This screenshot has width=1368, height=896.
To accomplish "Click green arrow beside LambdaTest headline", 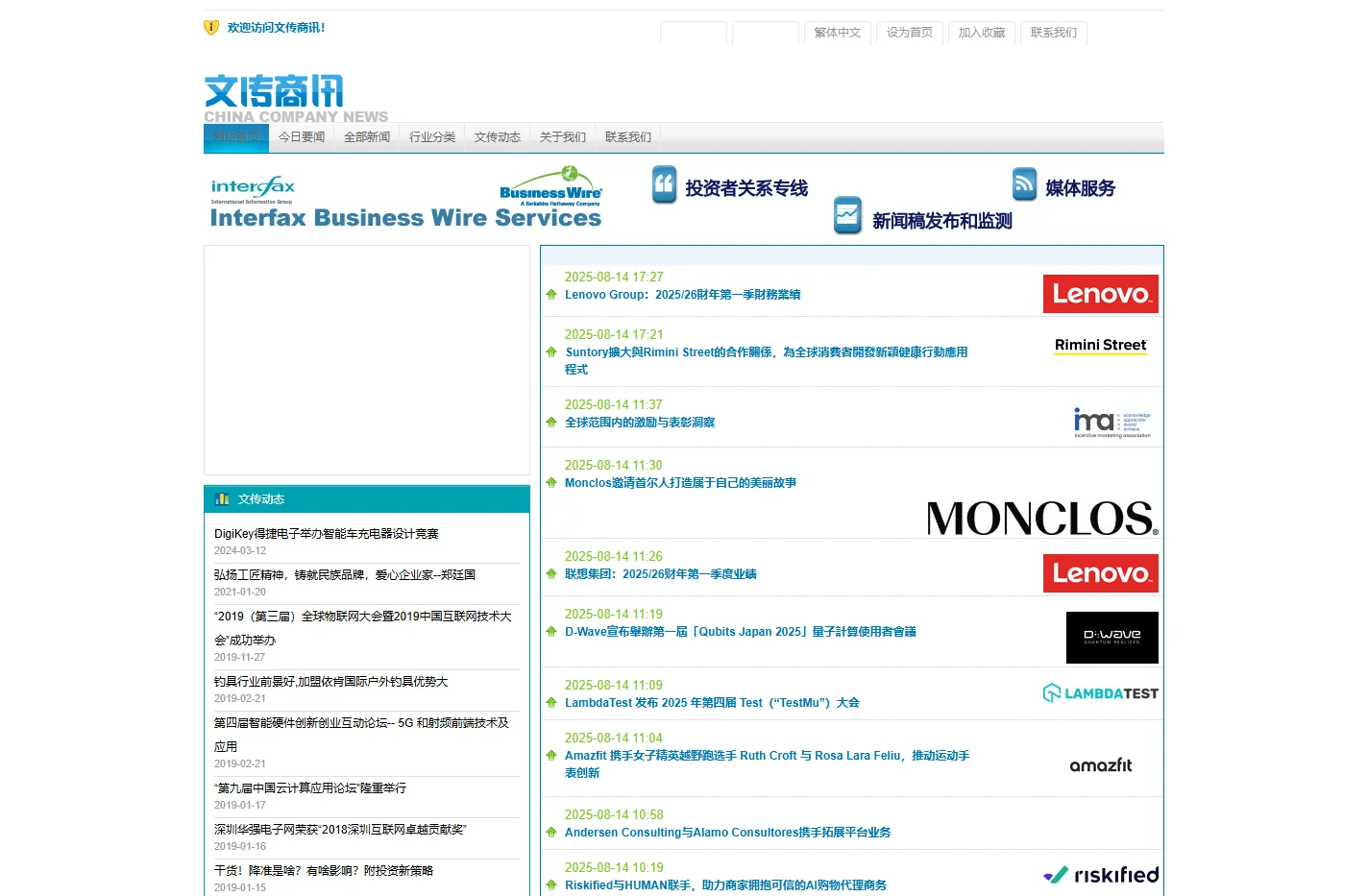I will tap(551, 703).
